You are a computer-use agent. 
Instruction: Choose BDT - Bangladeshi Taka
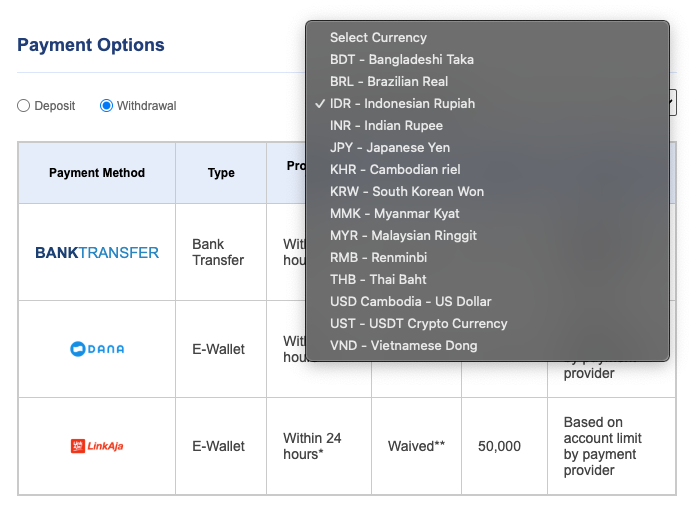pyautogui.click(x=401, y=60)
